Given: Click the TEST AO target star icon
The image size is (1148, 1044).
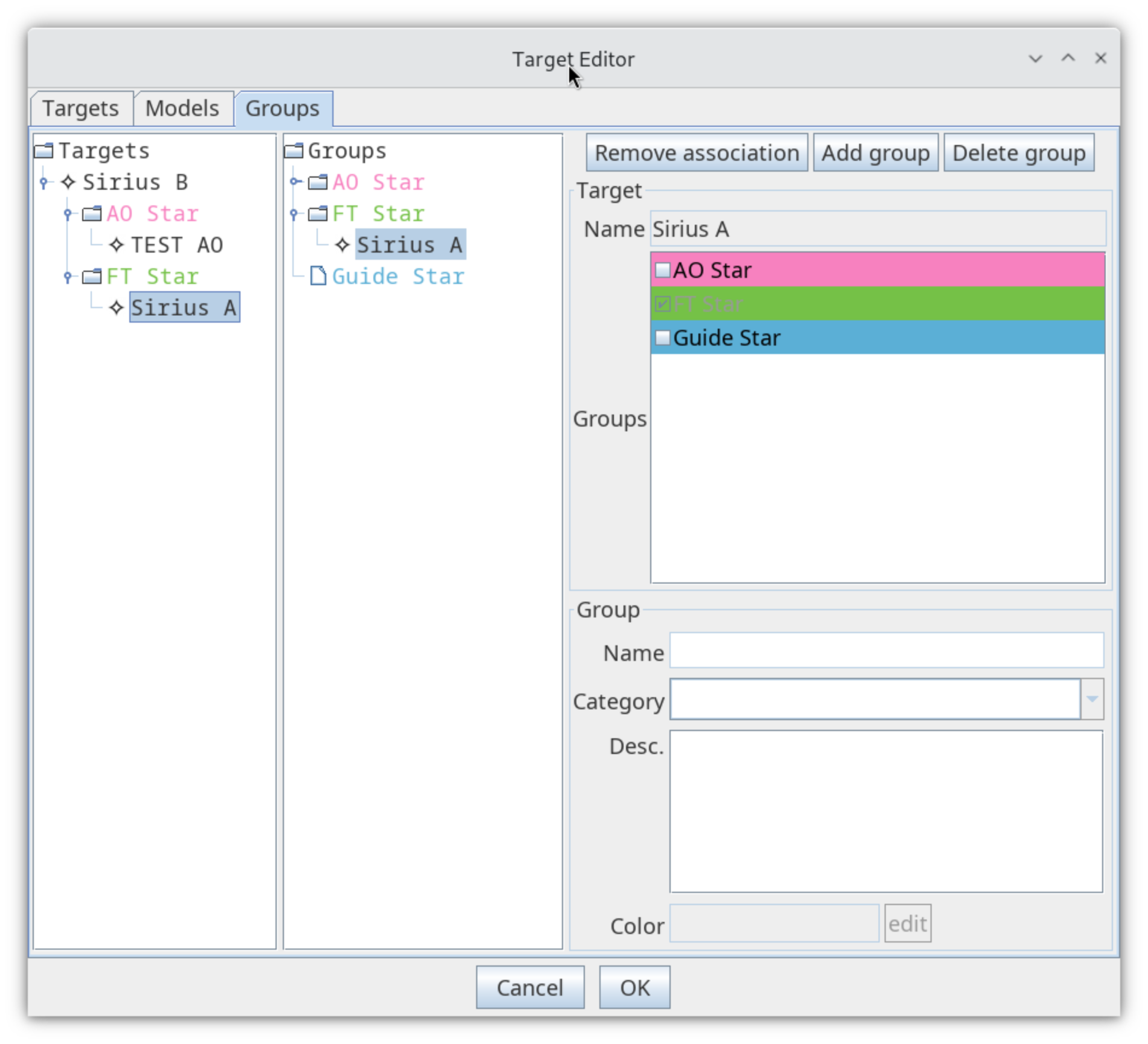Looking at the screenshot, I should 117,245.
